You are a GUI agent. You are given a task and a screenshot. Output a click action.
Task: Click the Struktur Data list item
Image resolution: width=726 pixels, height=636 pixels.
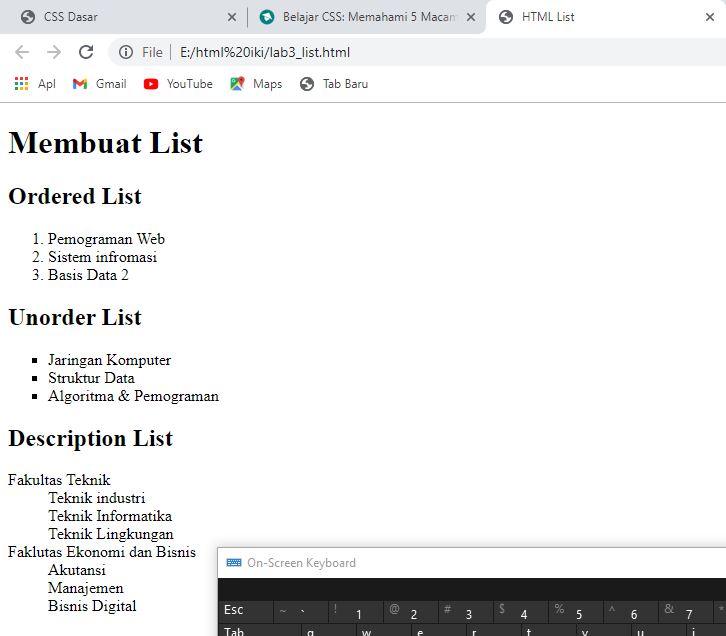point(91,378)
